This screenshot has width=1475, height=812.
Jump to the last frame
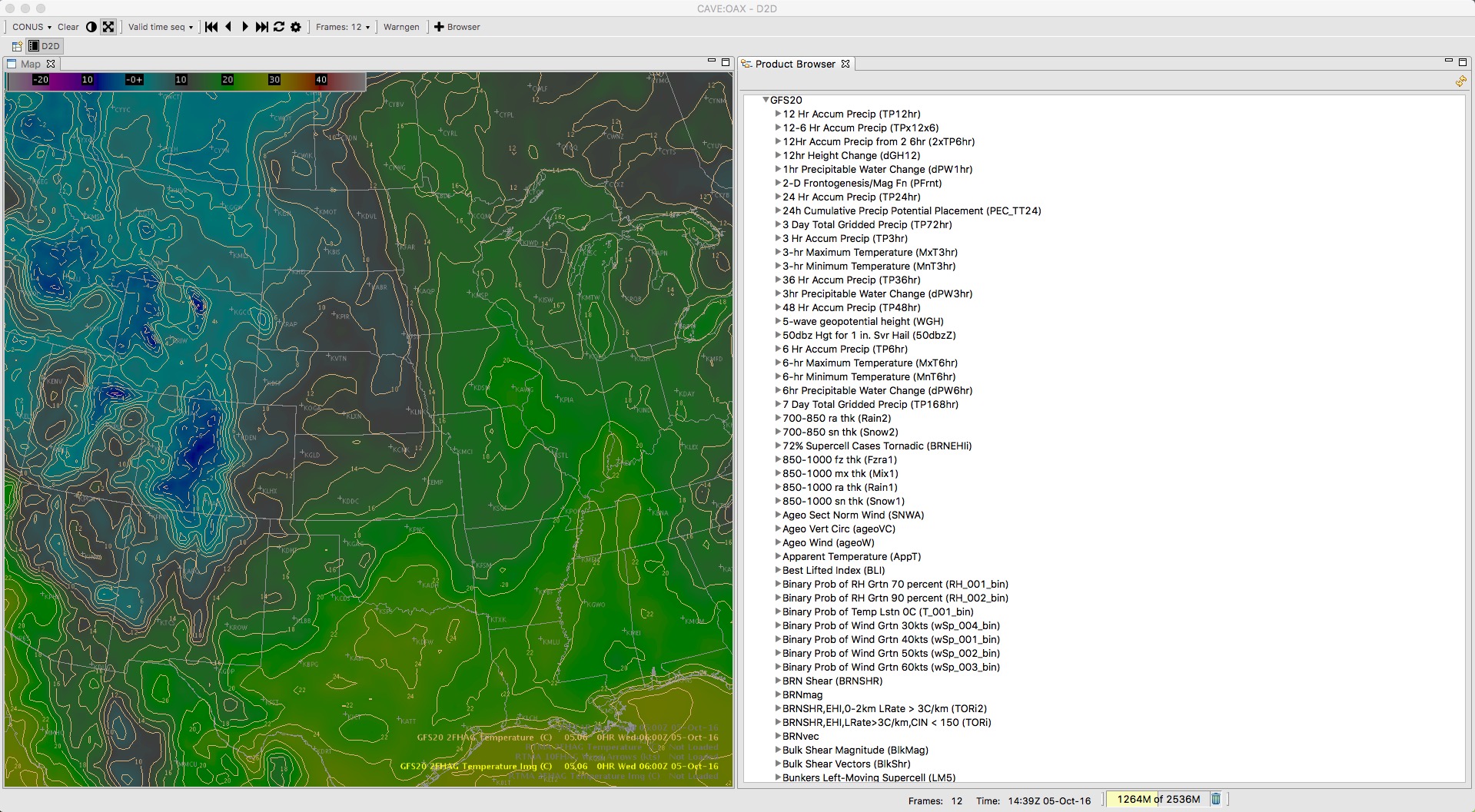tap(262, 27)
